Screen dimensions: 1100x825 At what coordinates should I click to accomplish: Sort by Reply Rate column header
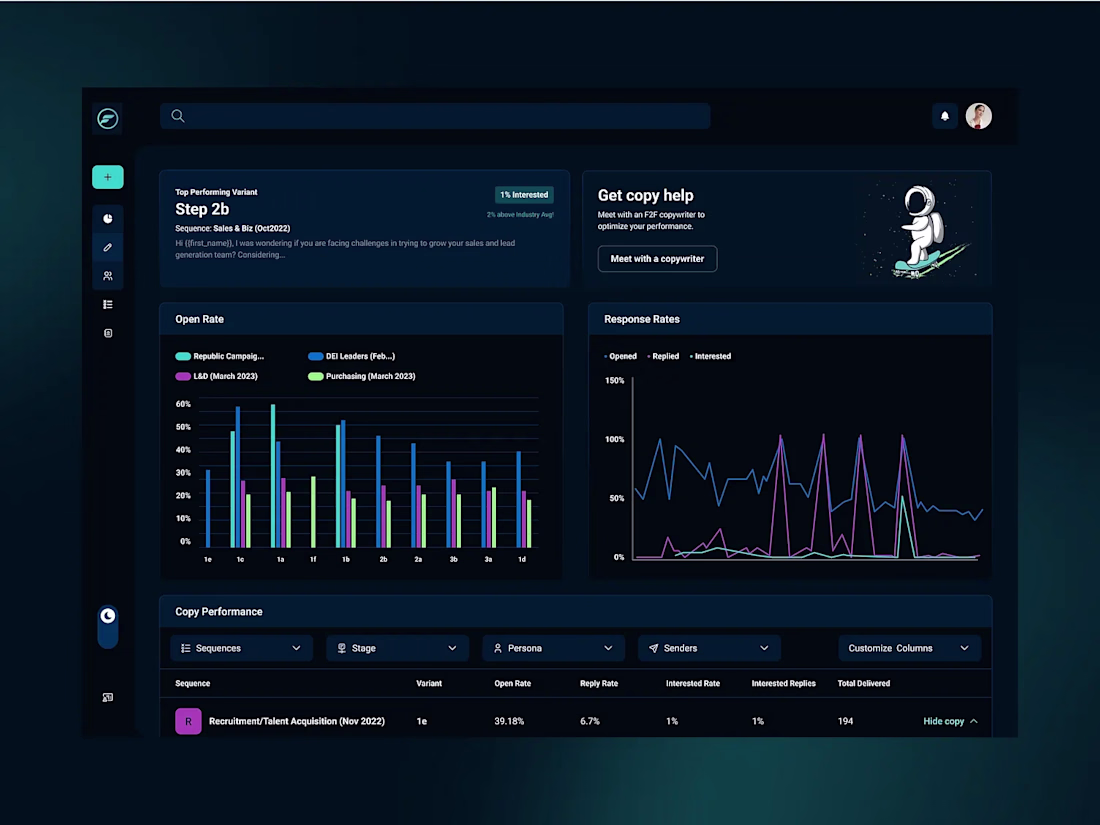[599, 683]
